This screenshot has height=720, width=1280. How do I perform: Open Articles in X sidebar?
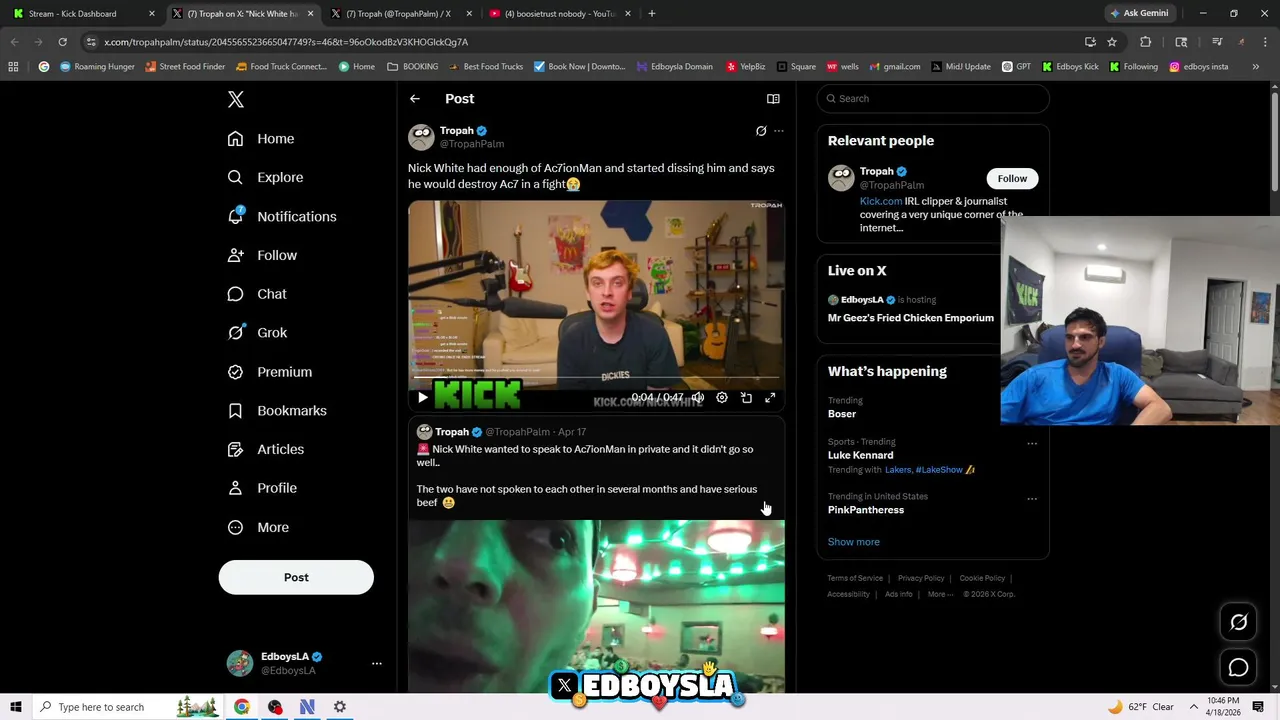tap(266, 449)
